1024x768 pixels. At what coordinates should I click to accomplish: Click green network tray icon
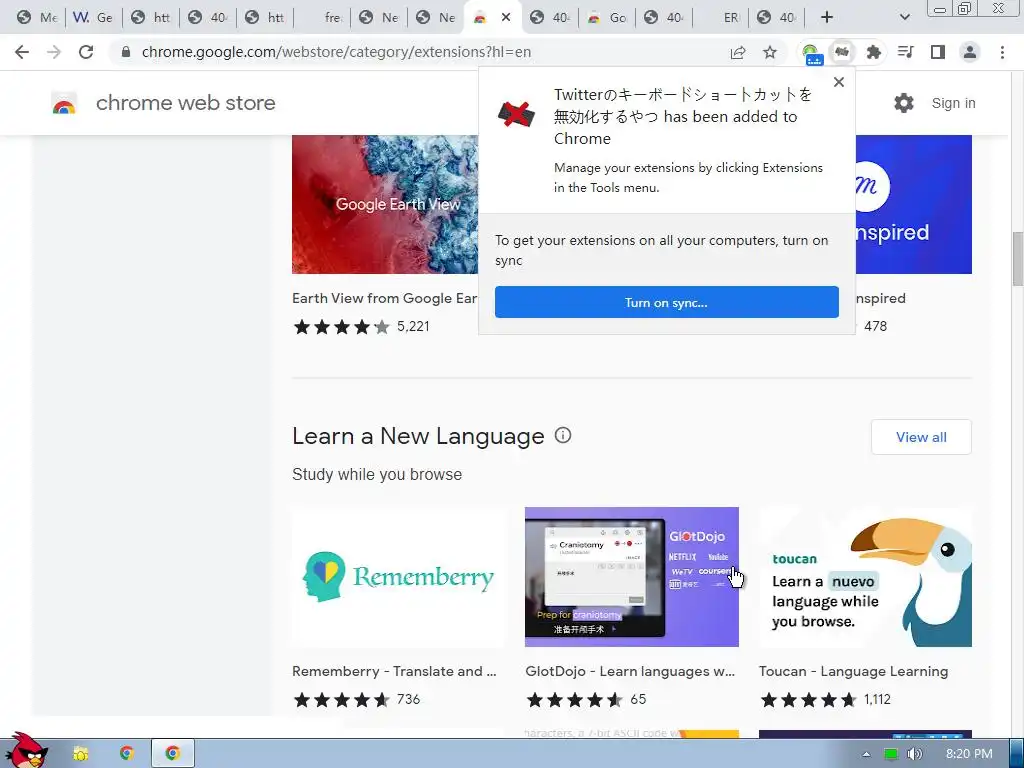tap(891, 754)
